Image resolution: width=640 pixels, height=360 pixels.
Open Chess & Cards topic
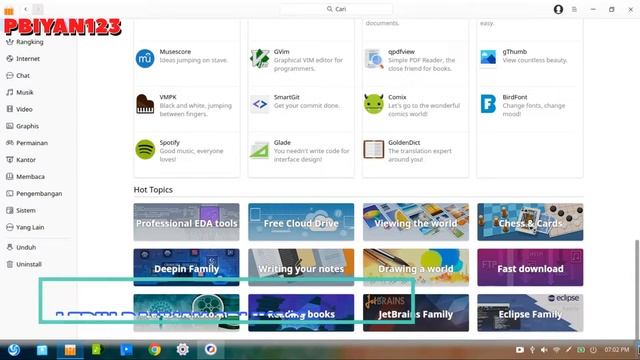coord(530,222)
